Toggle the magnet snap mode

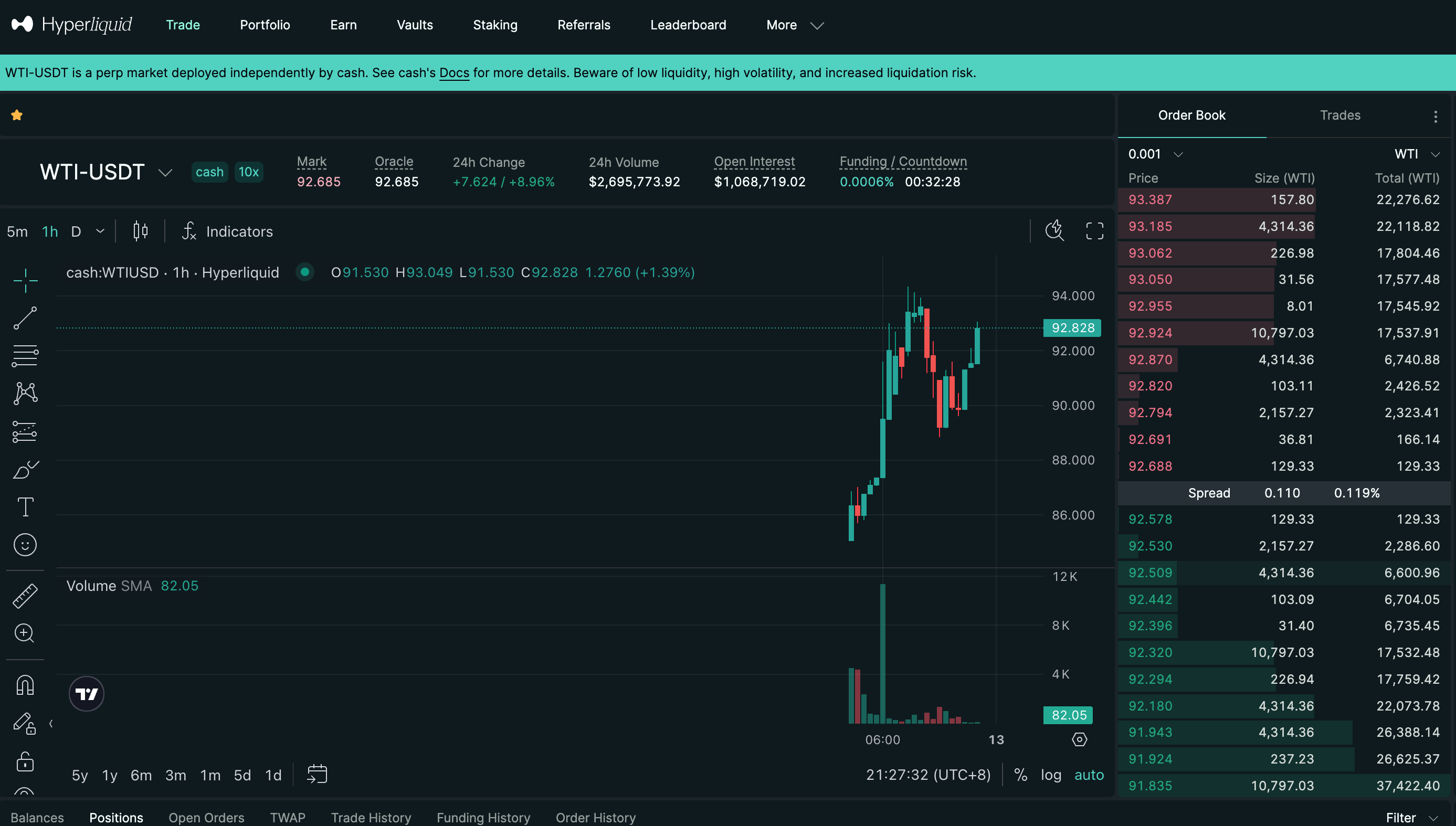point(25,685)
